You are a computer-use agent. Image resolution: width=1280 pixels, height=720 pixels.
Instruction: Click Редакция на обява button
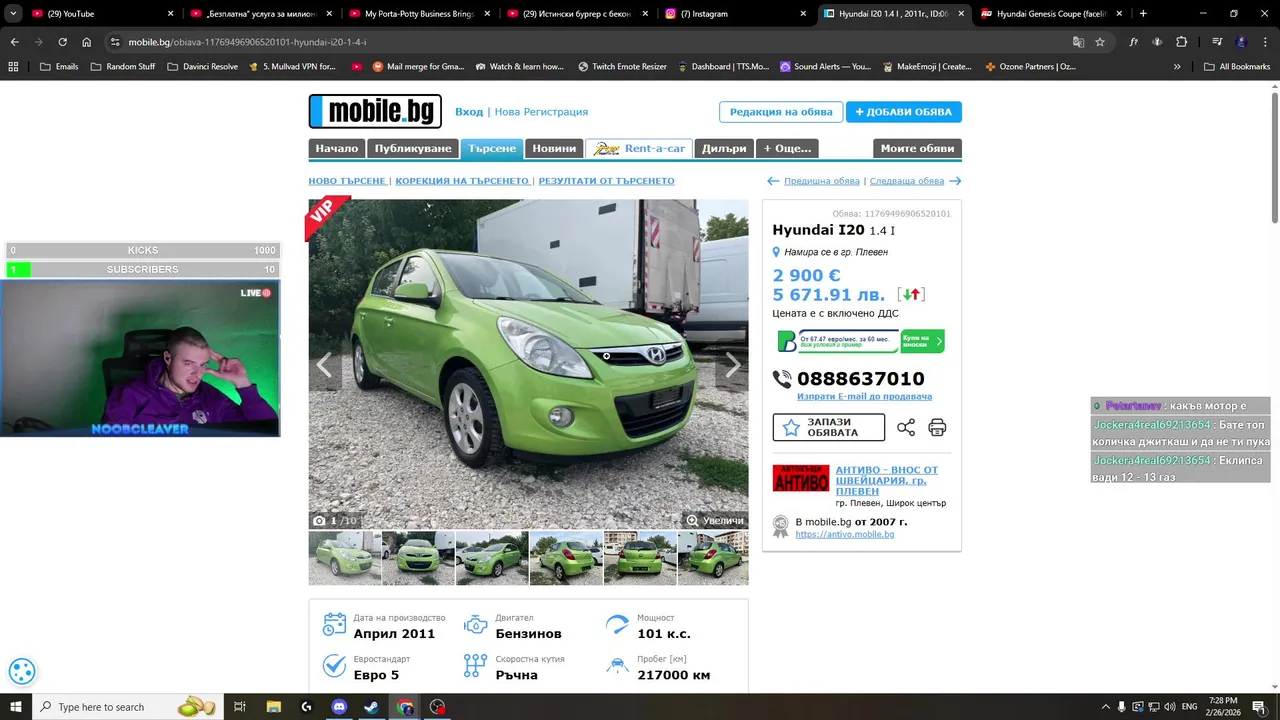(x=781, y=112)
